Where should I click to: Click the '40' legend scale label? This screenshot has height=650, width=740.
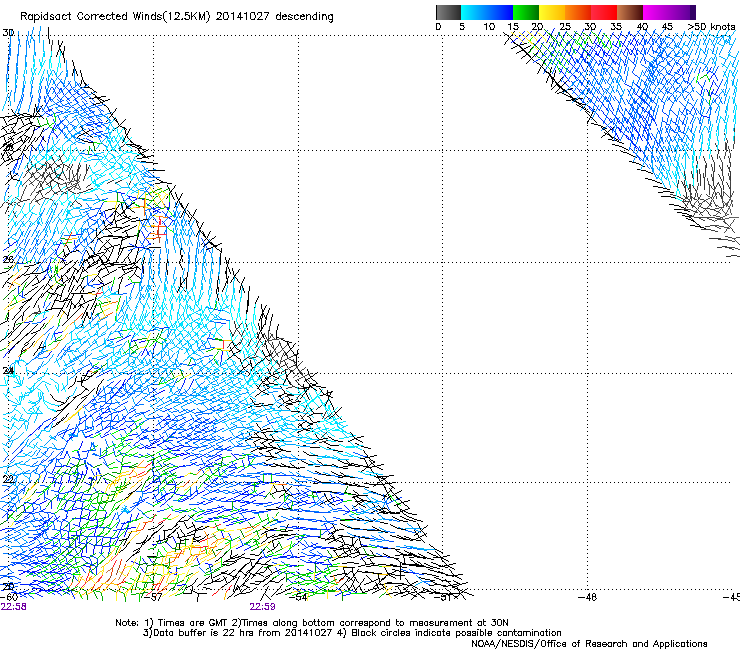click(x=642, y=27)
